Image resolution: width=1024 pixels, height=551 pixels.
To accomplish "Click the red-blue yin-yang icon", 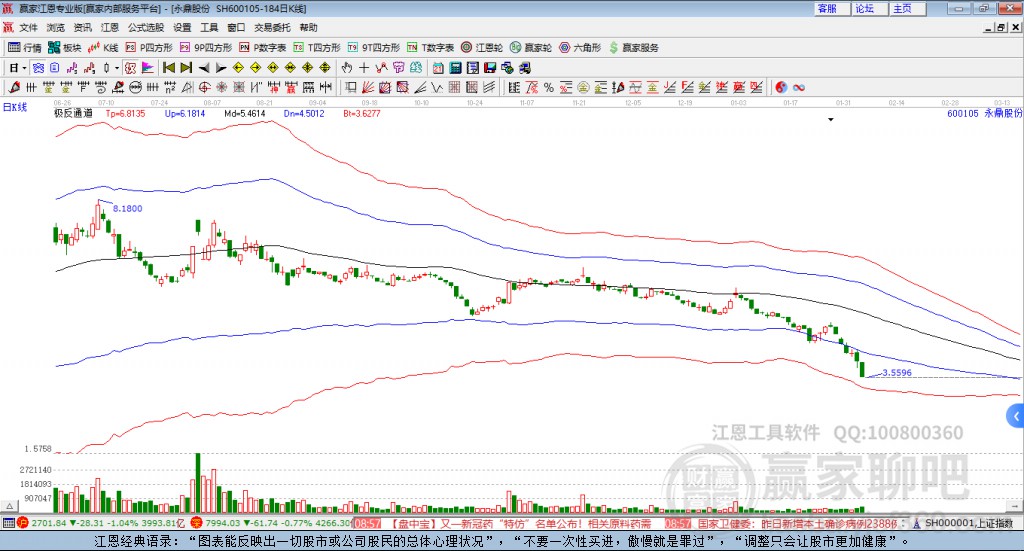I will [781, 87].
